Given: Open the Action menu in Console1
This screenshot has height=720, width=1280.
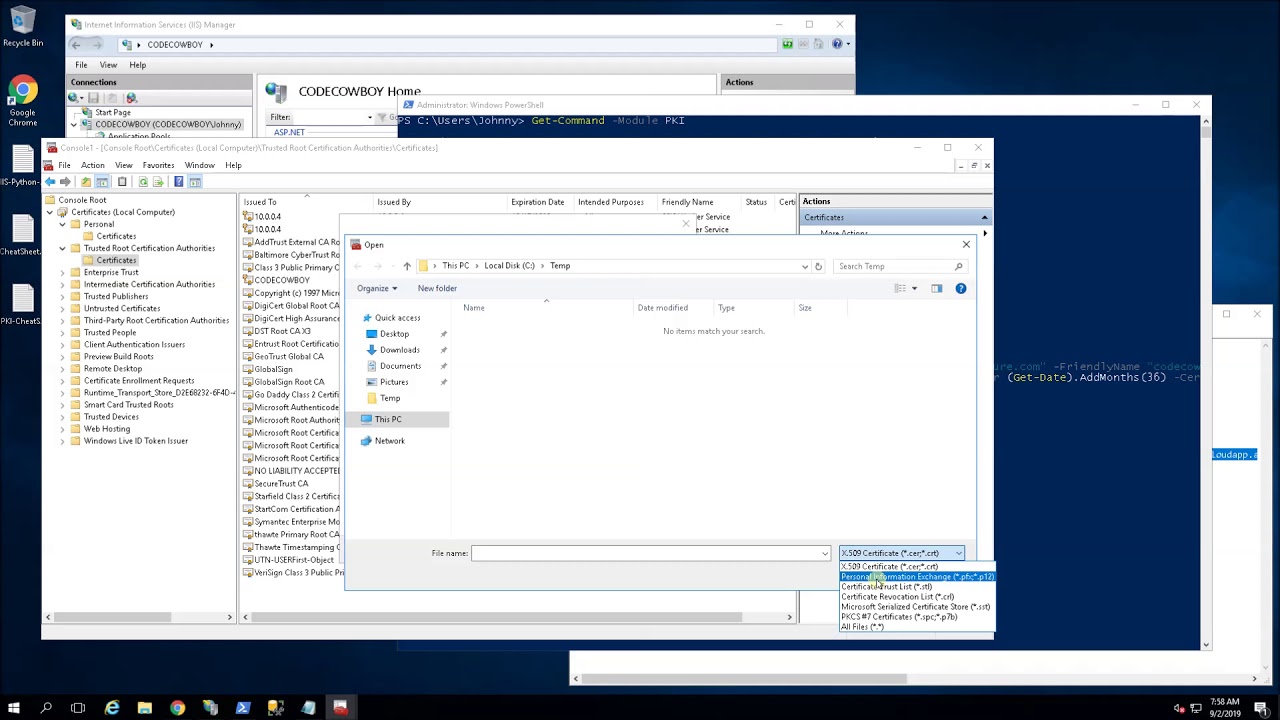Looking at the screenshot, I should pos(93,165).
